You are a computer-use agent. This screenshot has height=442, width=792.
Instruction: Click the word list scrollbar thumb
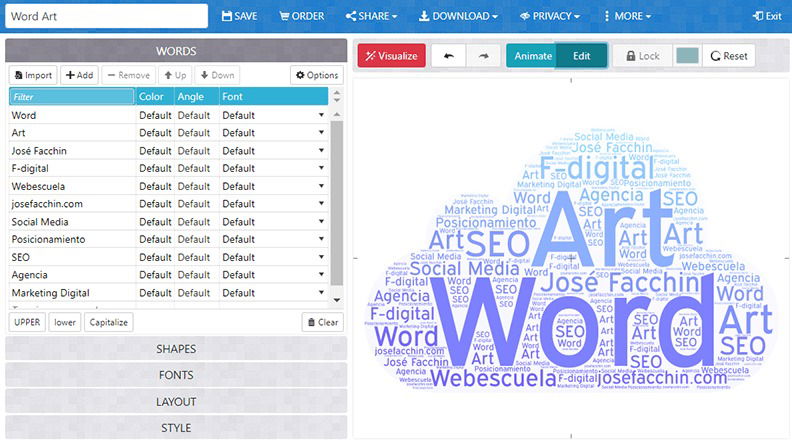337,202
